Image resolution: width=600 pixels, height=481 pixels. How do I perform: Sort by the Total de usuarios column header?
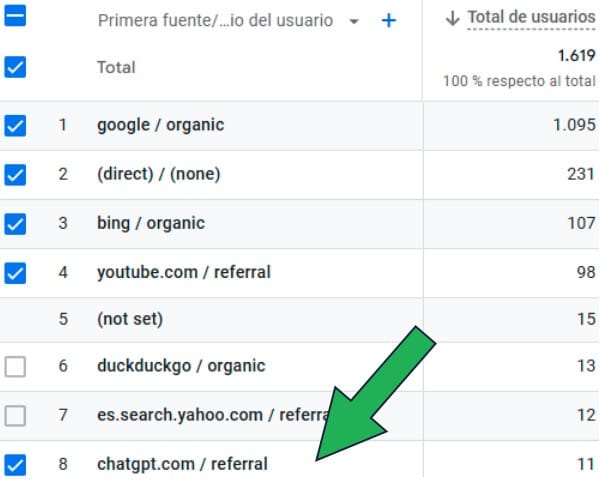[531, 17]
